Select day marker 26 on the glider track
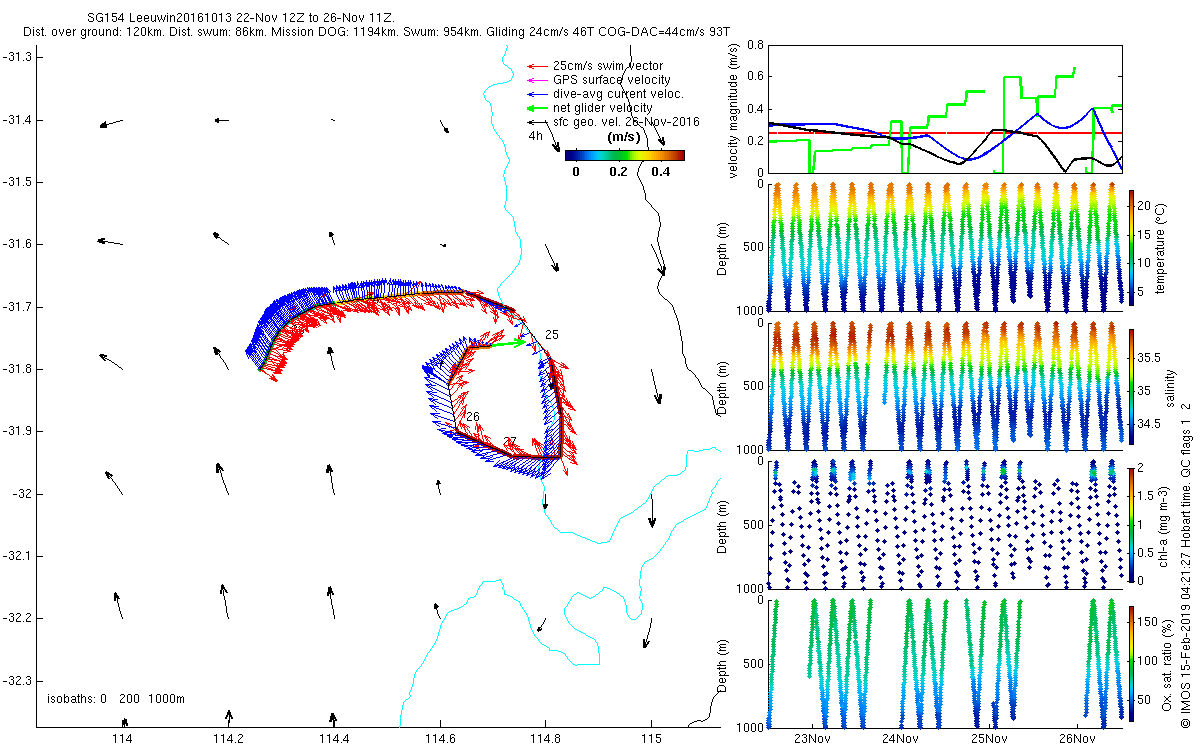Image resolution: width=1200 pixels, height=750 pixels. pyautogui.click(x=472, y=416)
